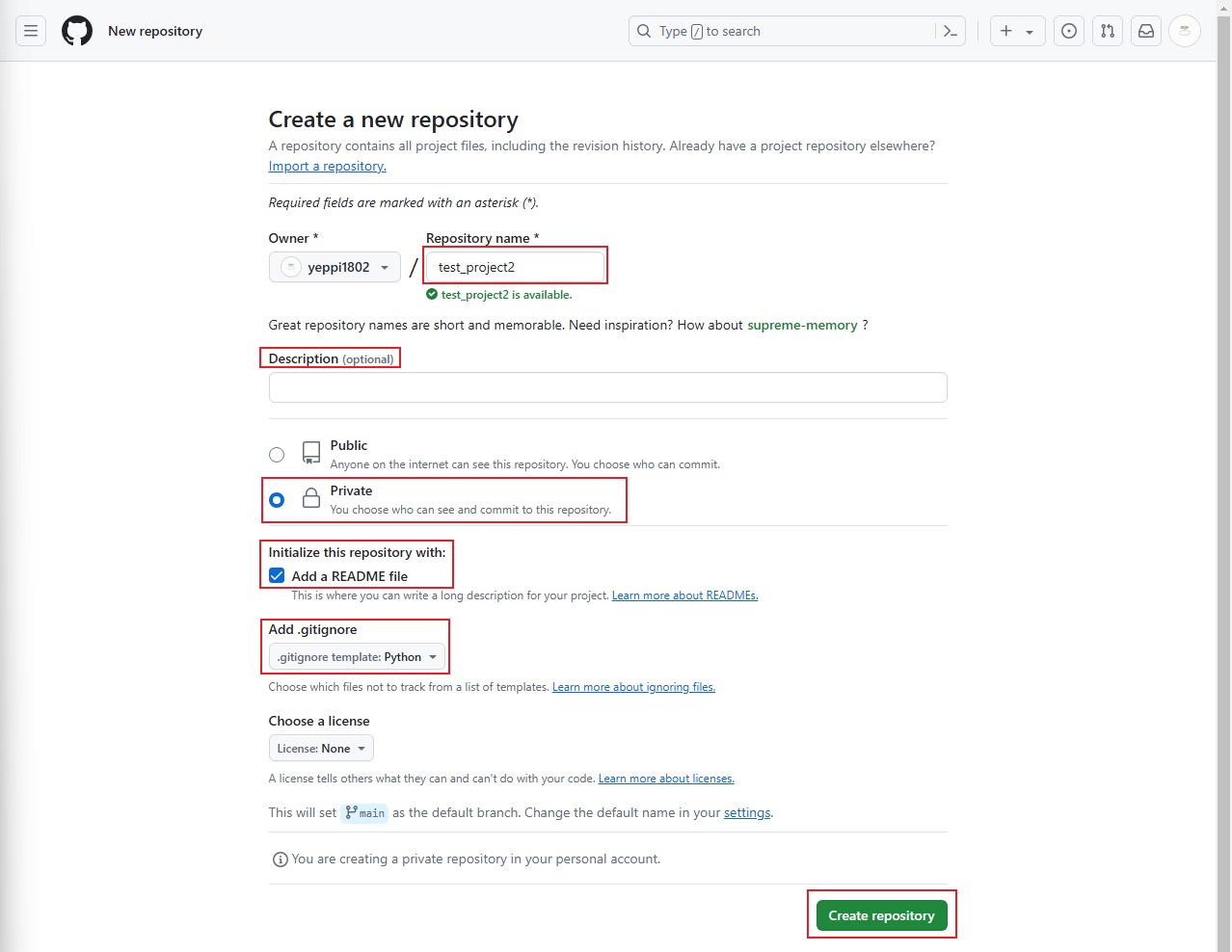Open the user profile avatar menu
Viewport: 1232px width, 952px height.
[x=1185, y=31]
